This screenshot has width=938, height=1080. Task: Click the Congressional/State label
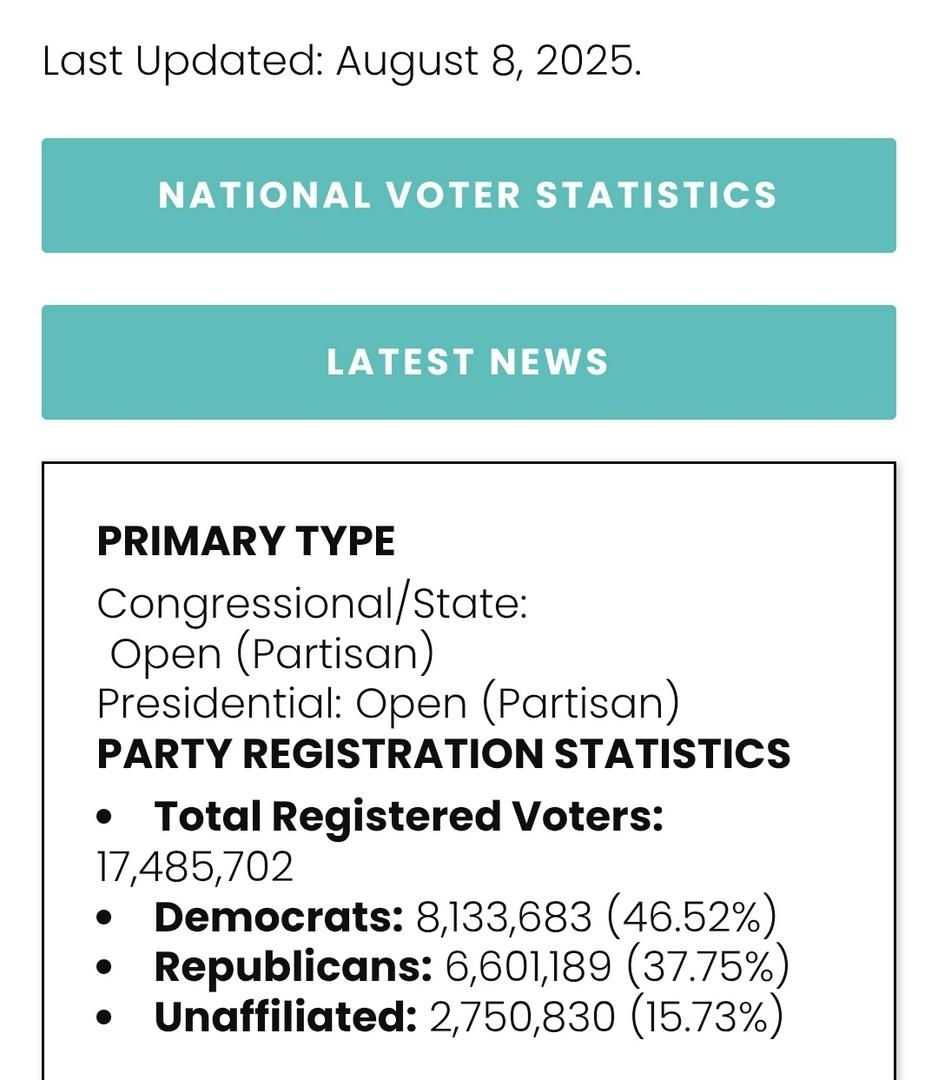(311, 603)
